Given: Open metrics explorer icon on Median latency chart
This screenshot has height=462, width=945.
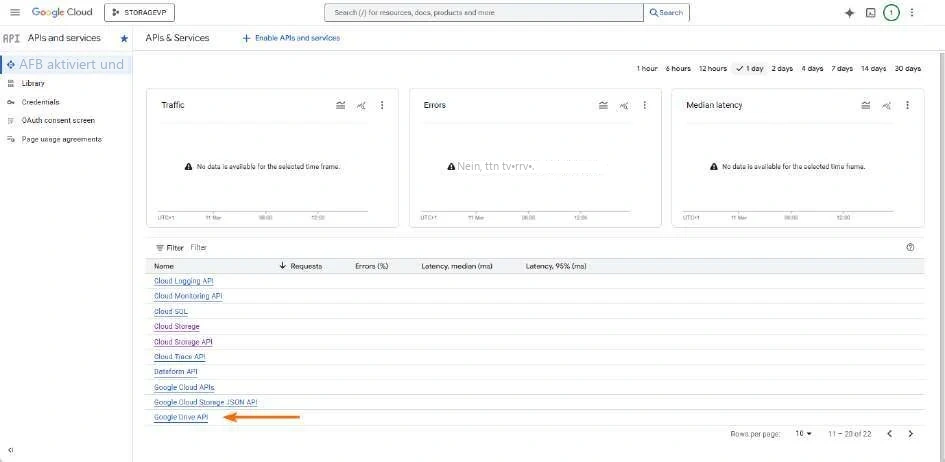Looking at the screenshot, I should point(886,105).
